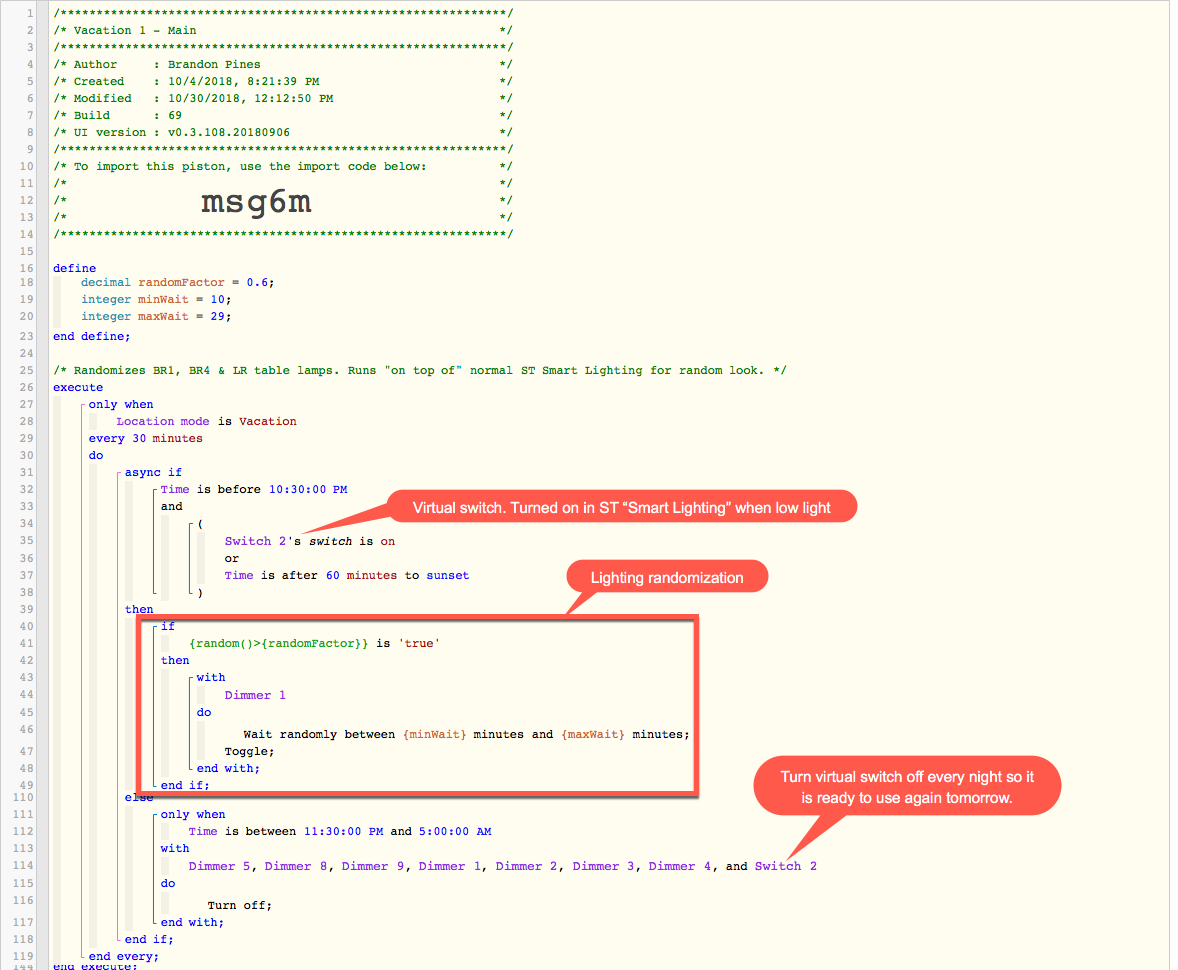The image size is (1178, 970).
Task: Select the 'integer minWait = 10' definition
Action: coord(156,299)
